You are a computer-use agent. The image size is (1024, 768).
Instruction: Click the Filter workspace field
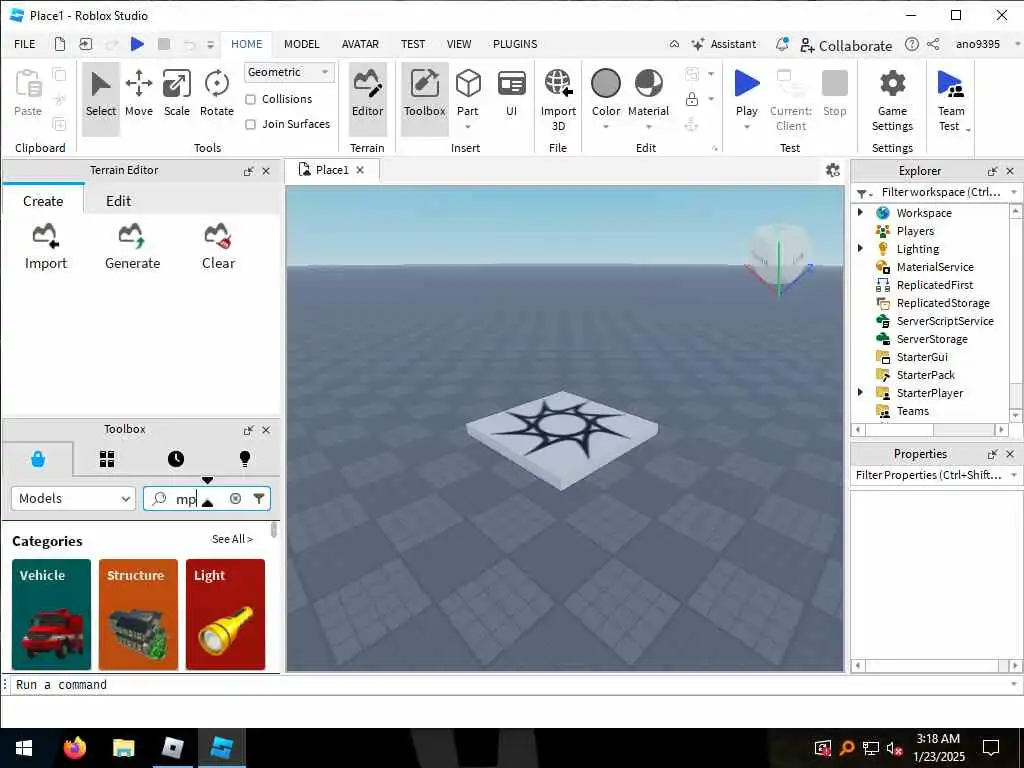click(940, 192)
